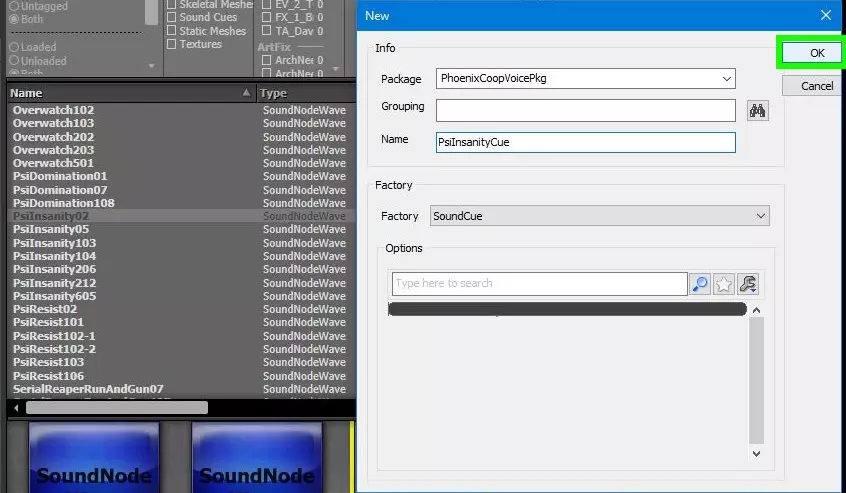Select Overwatch501 in the asset list

(53, 163)
